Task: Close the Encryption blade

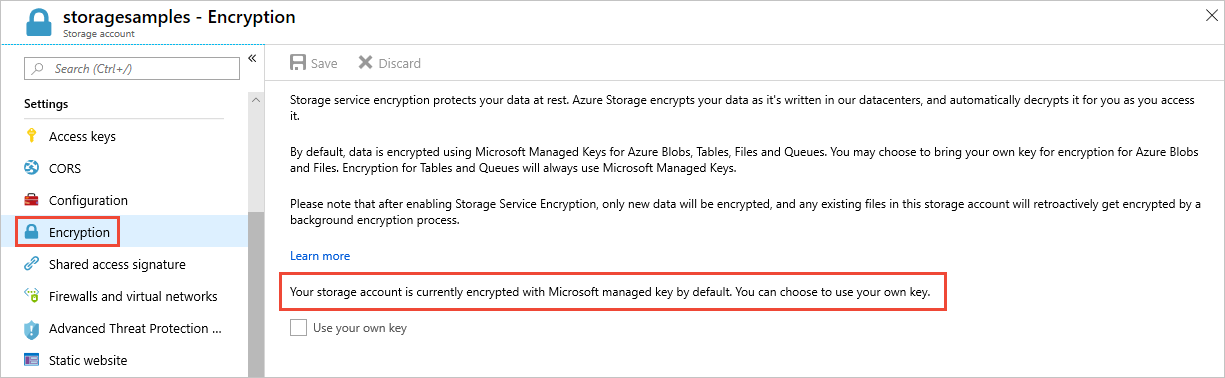Action: (x=1209, y=13)
